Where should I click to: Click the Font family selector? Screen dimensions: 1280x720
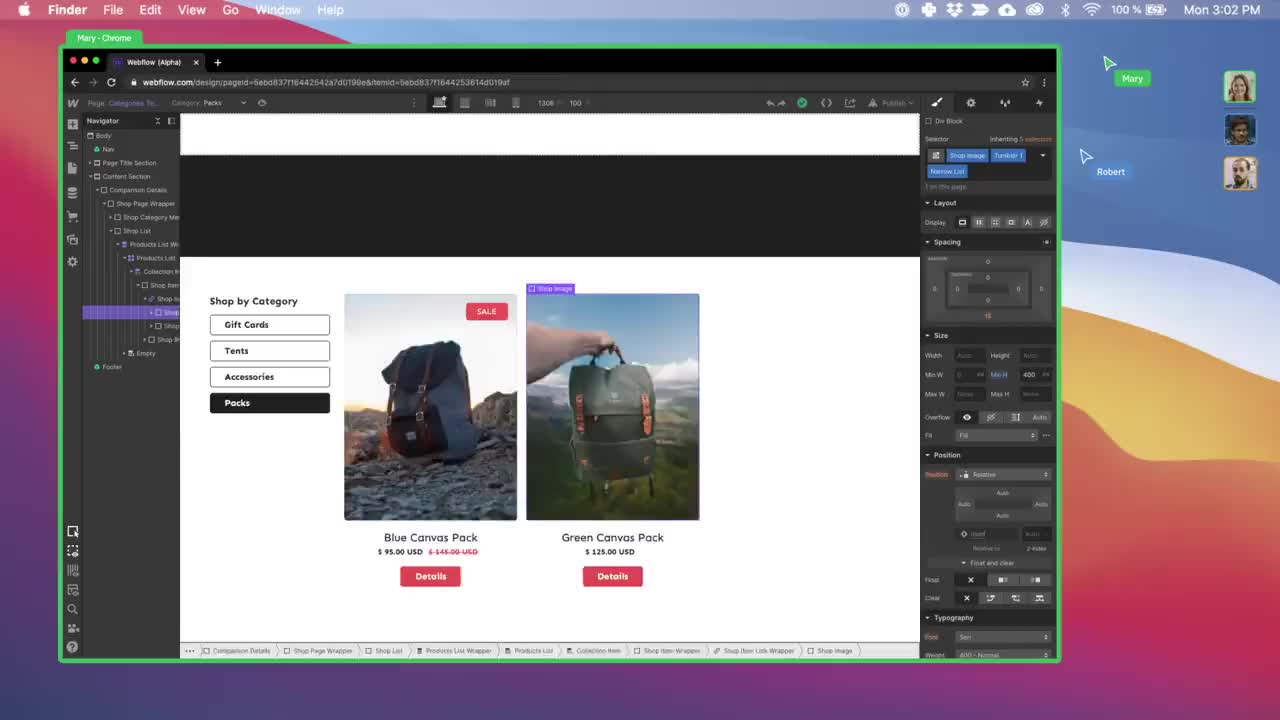tap(1003, 637)
